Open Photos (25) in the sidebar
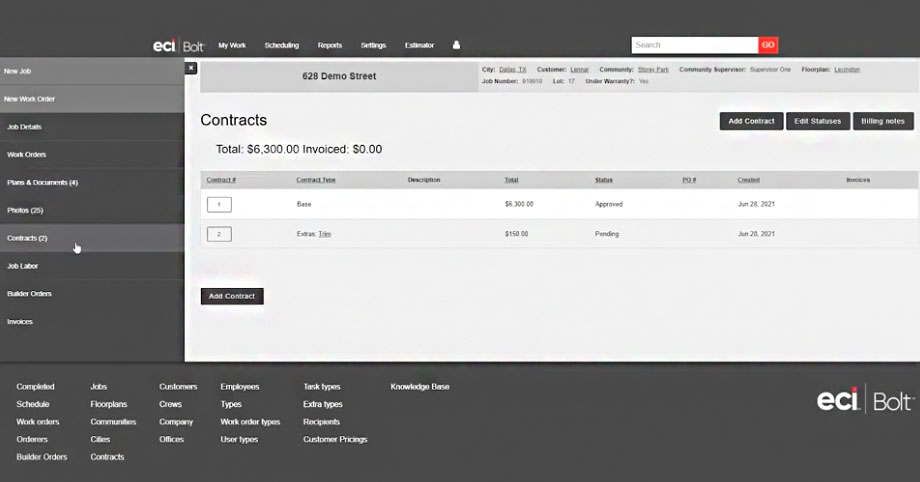 point(25,210)
